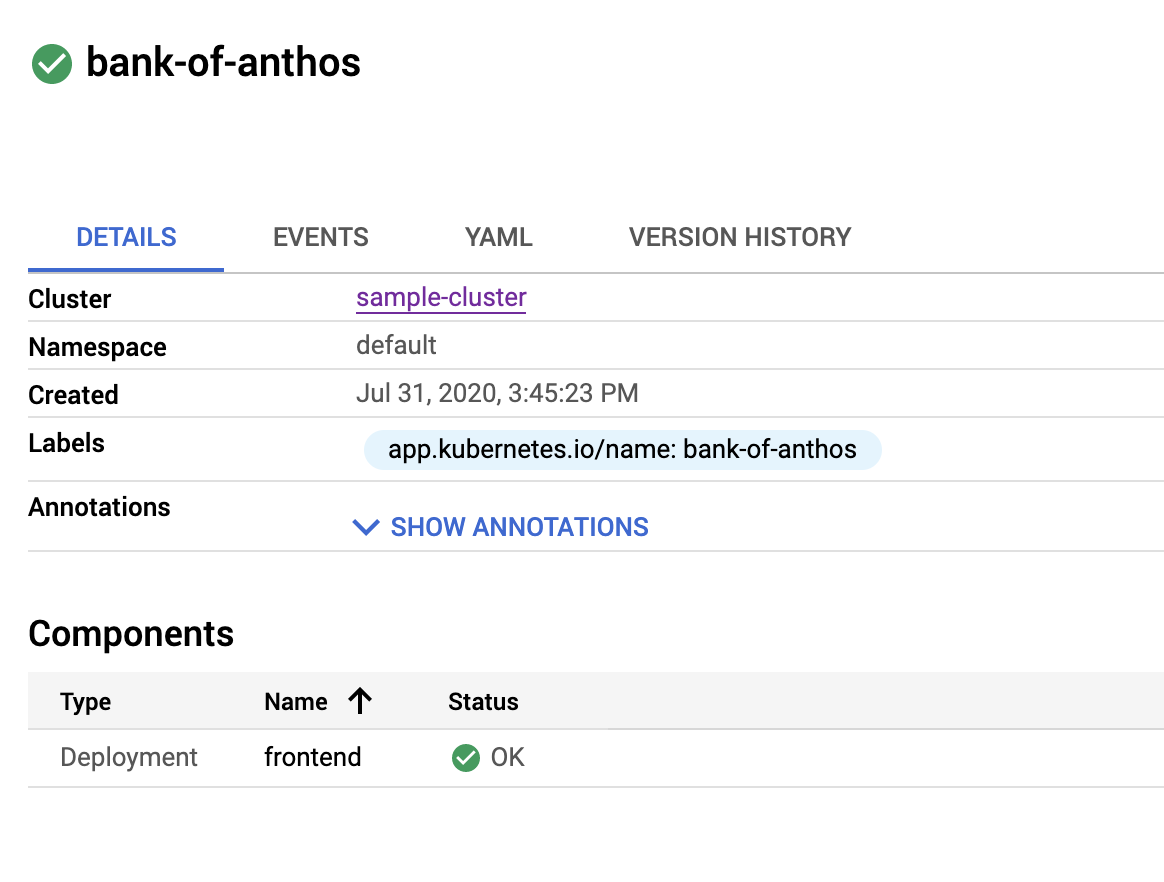View the YAML tab
The image size is (1164, 882).
pyautogui.click(x=498, y=238)
